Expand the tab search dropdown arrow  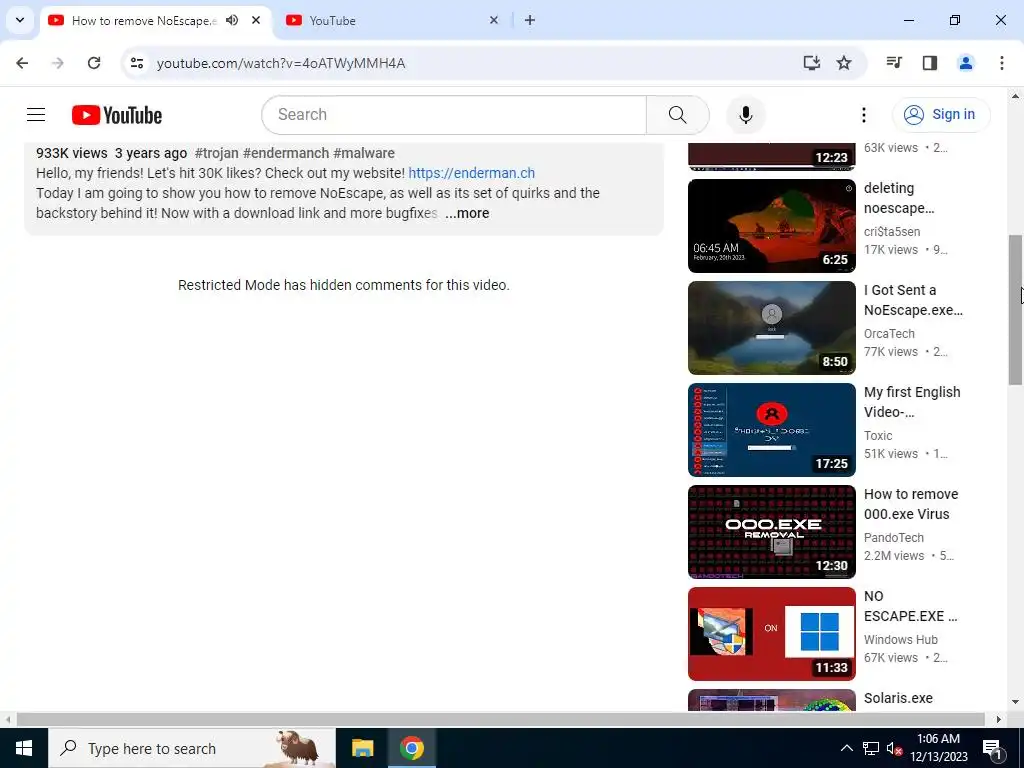[x=20, y=20]
